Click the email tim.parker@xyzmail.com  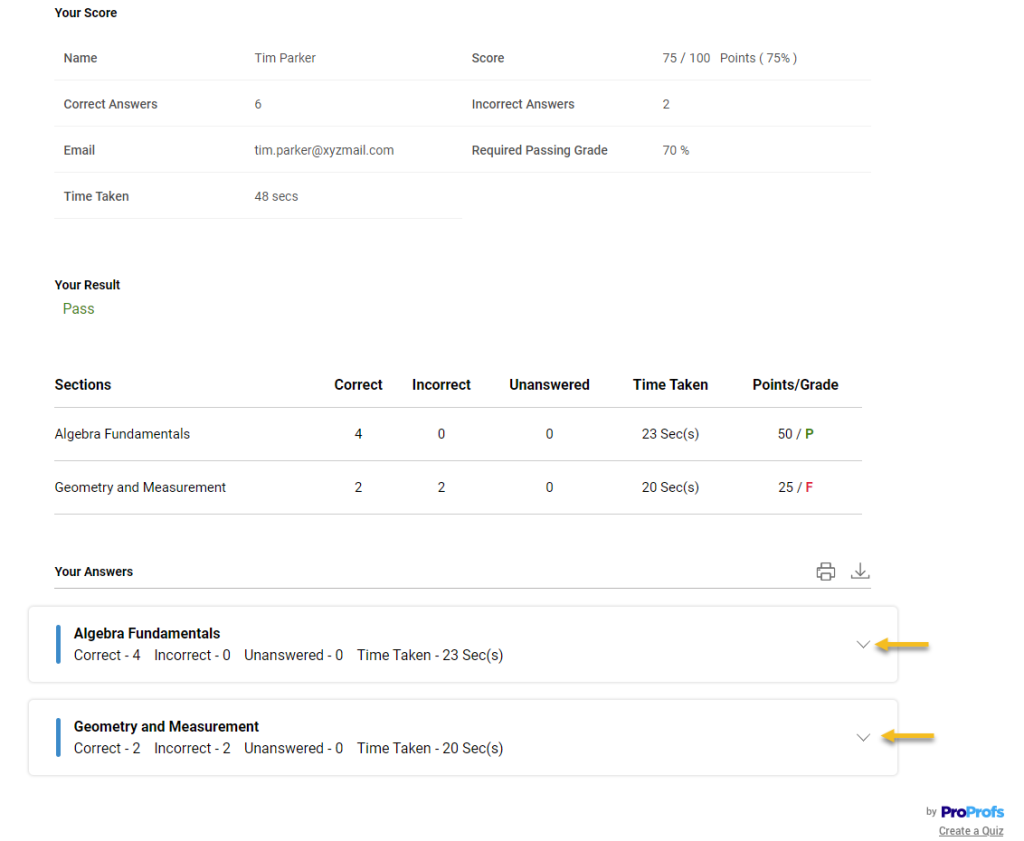click(x=324, y=150)
